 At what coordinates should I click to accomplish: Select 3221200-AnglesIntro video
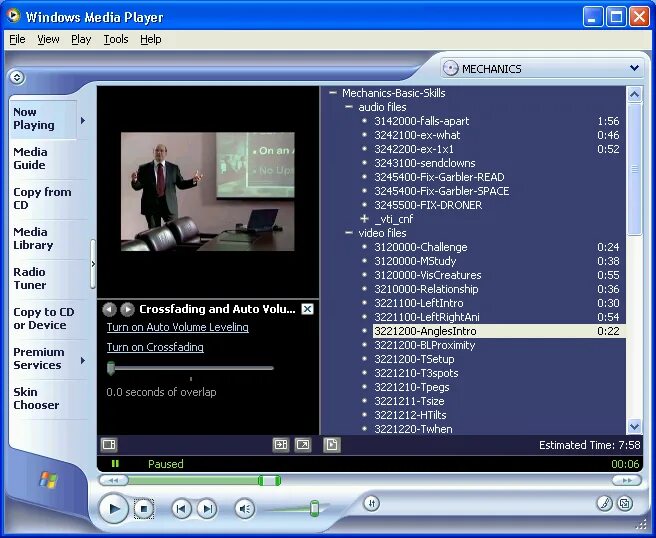point(499,331)
